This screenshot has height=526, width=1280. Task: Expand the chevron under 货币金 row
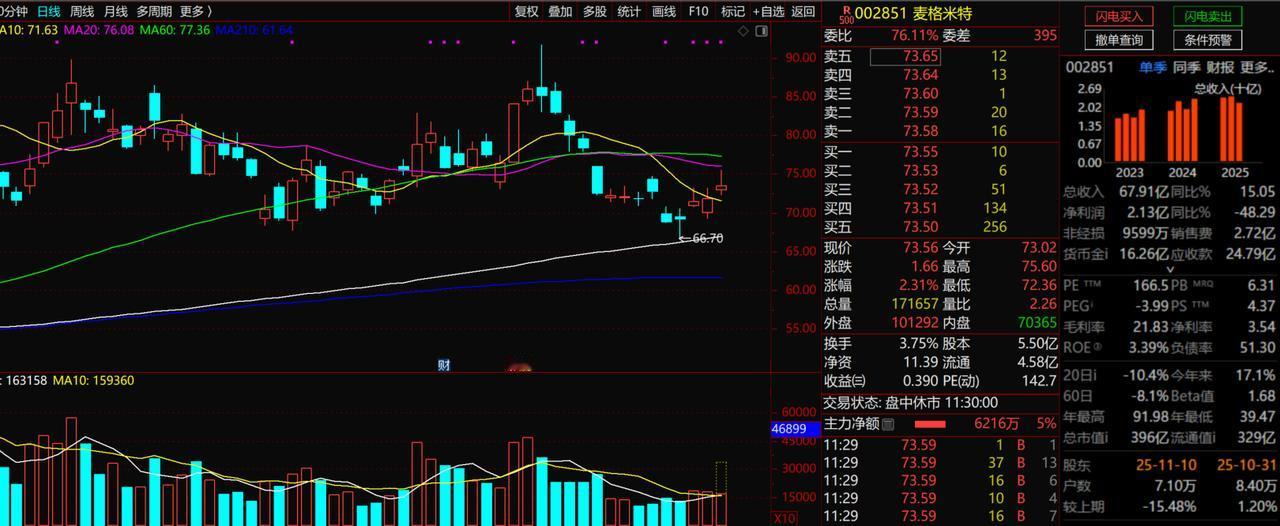click(x=1171, y=269)
